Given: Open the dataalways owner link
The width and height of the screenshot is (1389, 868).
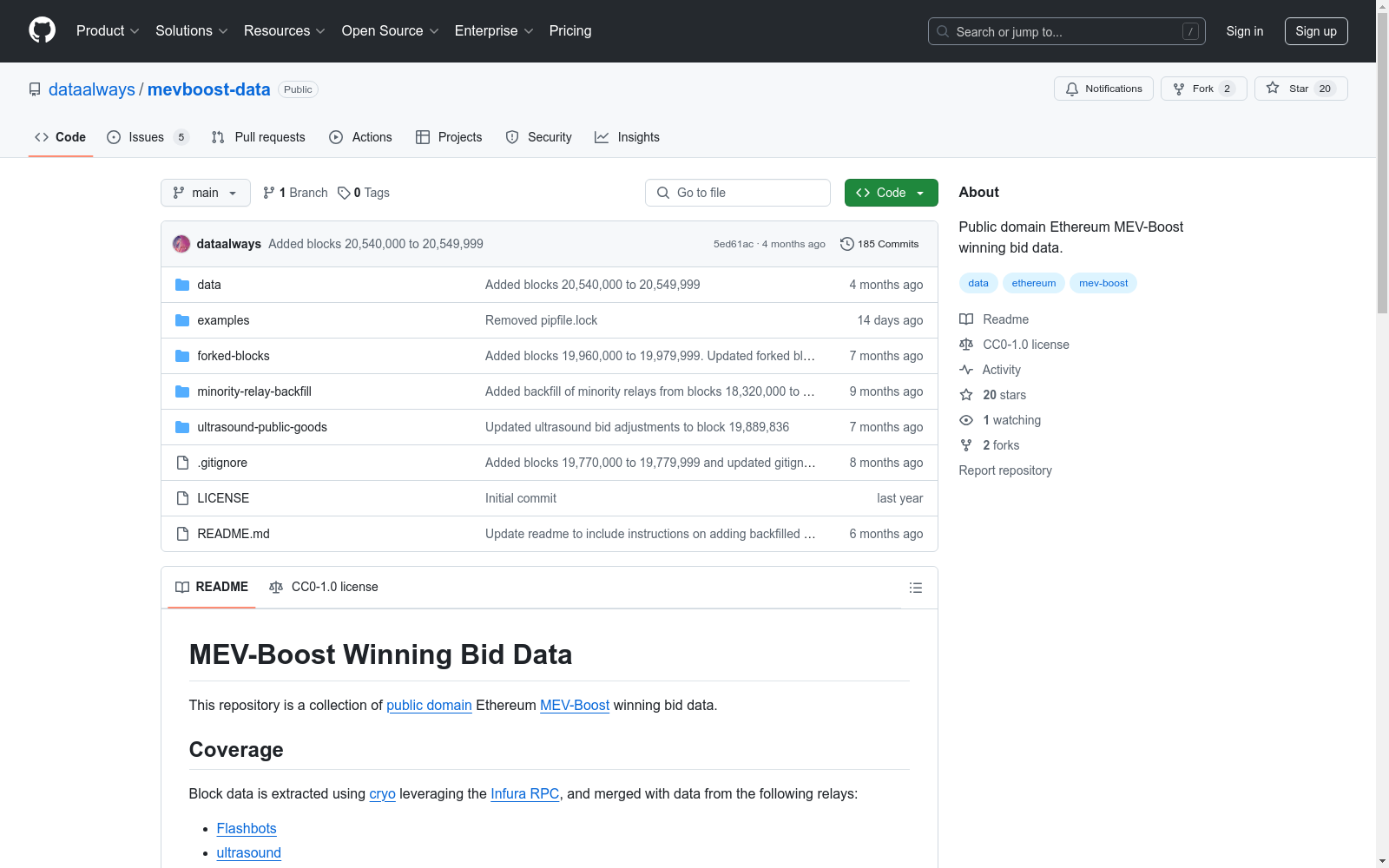Looking at the screenshot, I should point(92,89).
